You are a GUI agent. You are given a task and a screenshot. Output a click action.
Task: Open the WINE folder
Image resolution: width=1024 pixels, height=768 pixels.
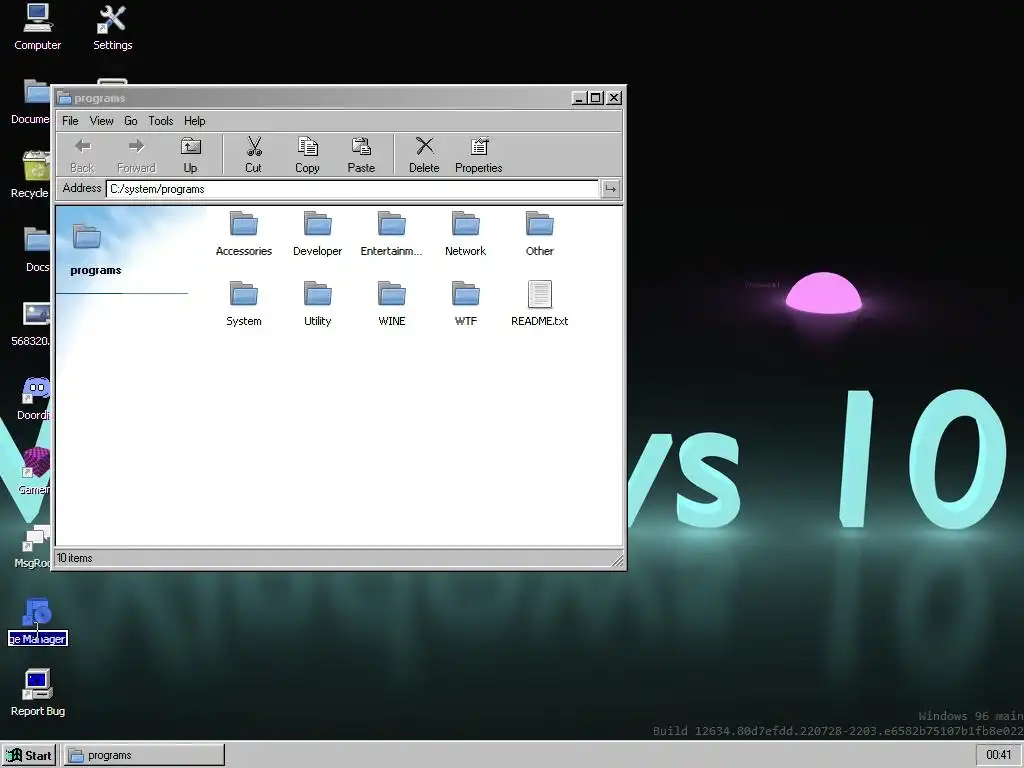[x=392, y=303]
